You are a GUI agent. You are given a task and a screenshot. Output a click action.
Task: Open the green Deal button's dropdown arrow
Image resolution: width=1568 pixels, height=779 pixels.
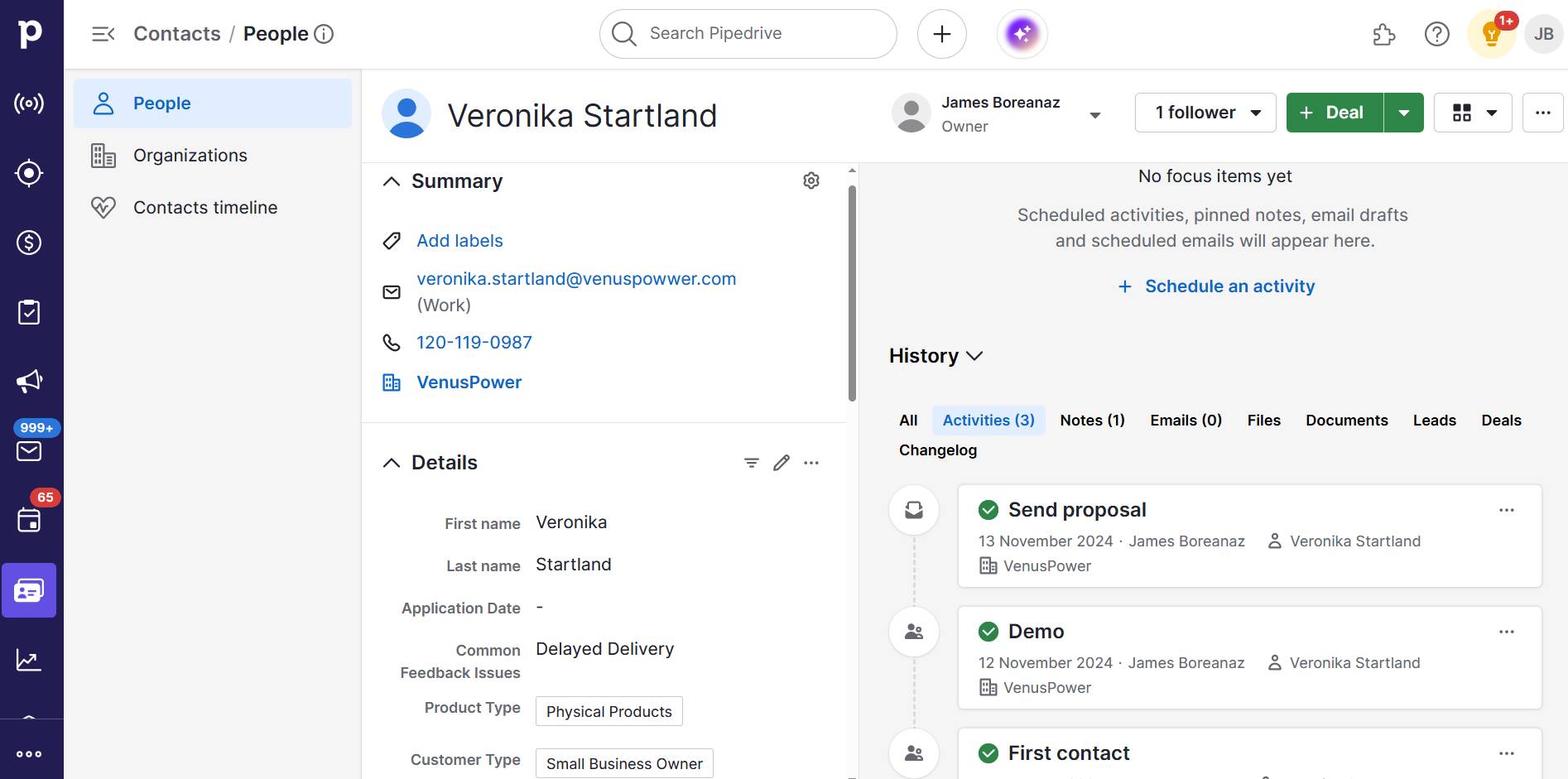[1404, 112]
